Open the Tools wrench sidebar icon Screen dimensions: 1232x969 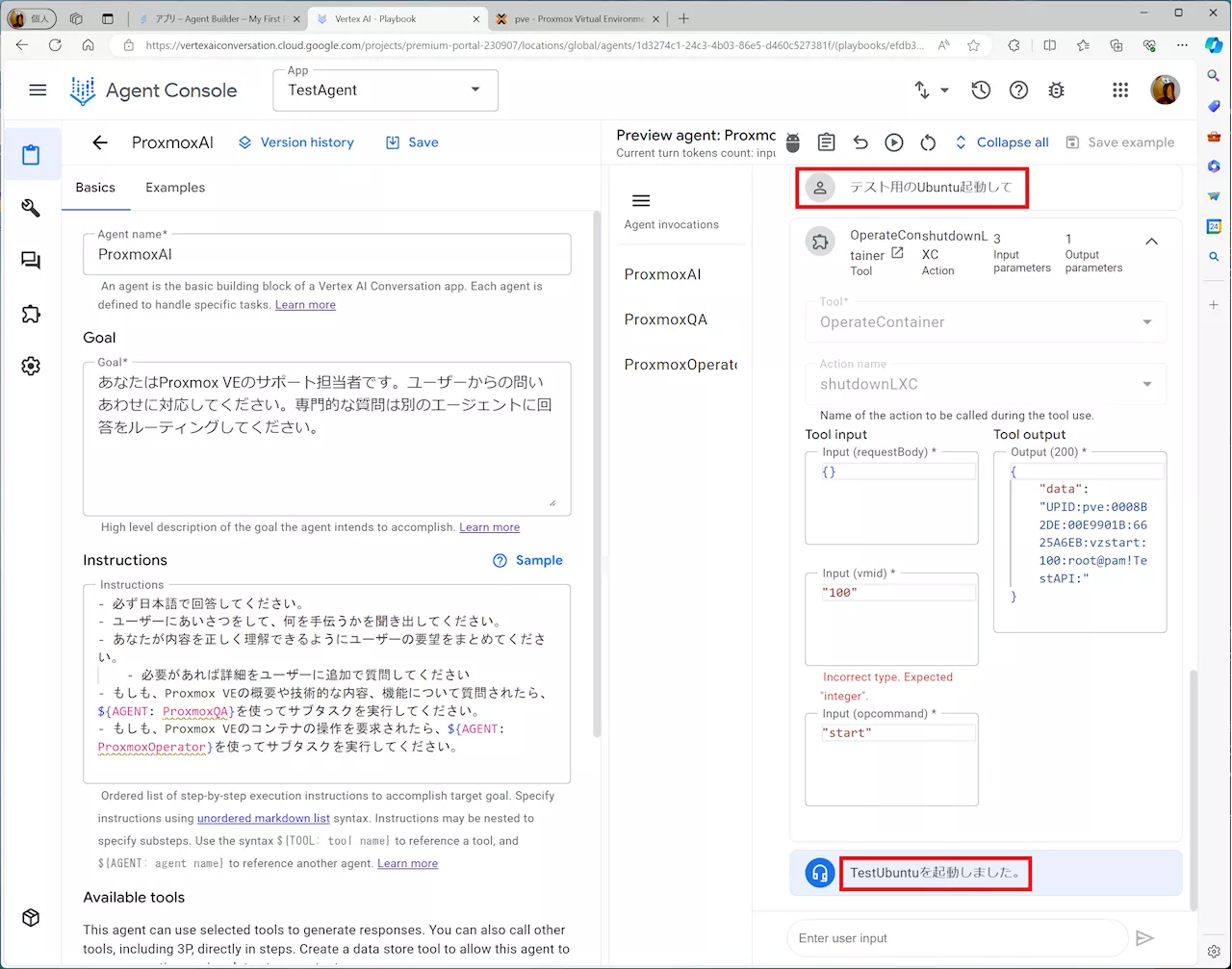click(x=31, y=208)
